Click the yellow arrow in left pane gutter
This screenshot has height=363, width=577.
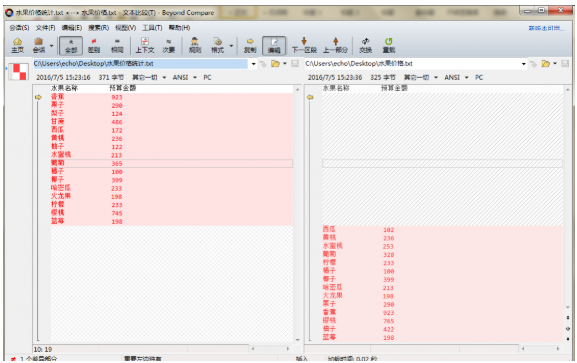click(x=38, y=97)
